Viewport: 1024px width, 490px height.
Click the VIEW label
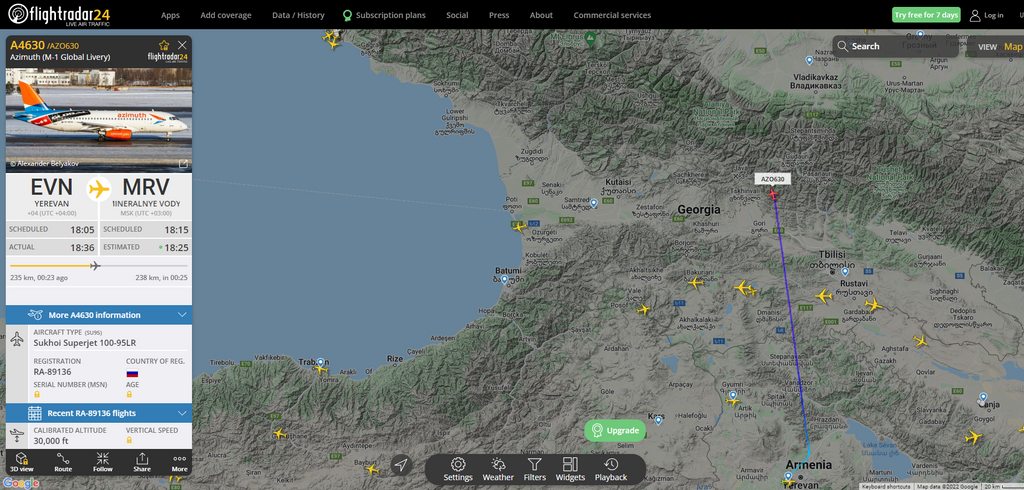click(x=987, y=47)
